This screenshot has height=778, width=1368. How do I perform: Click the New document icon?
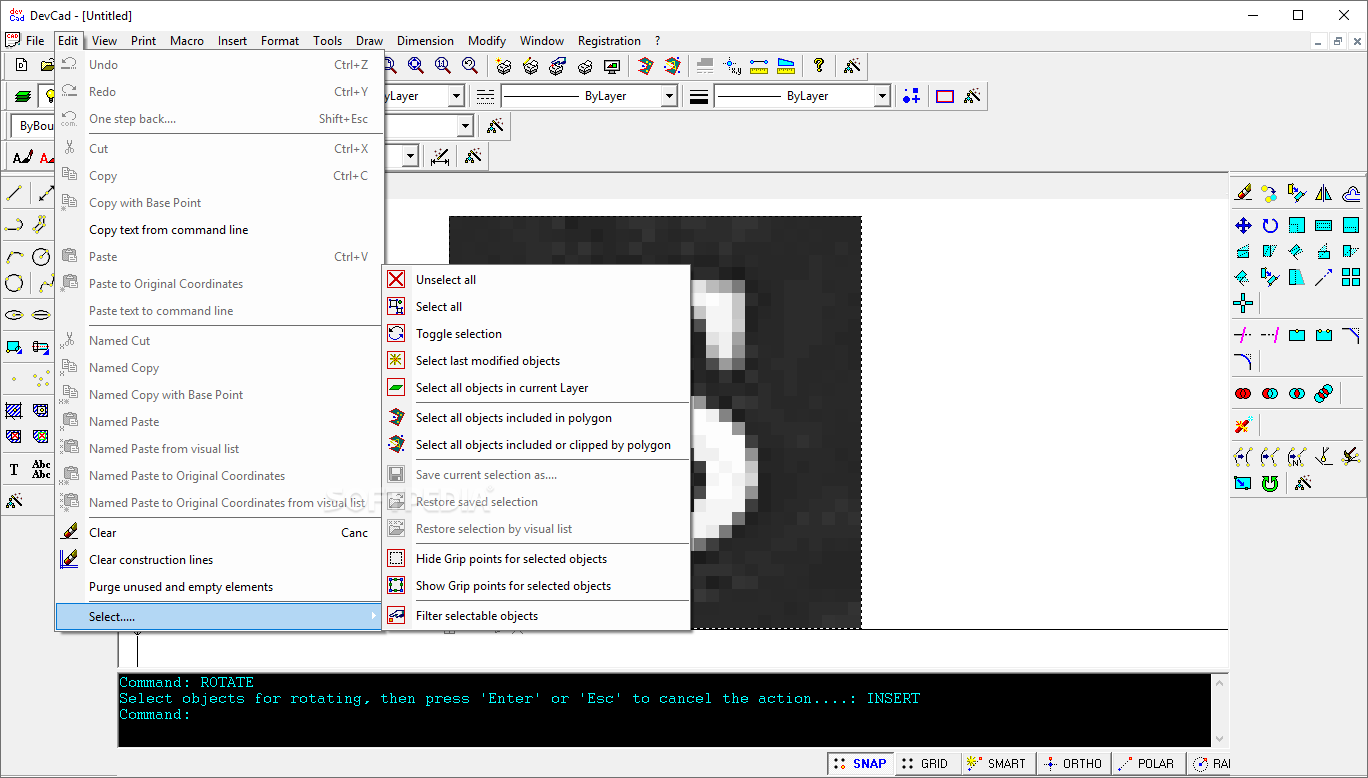coord(21,65)
